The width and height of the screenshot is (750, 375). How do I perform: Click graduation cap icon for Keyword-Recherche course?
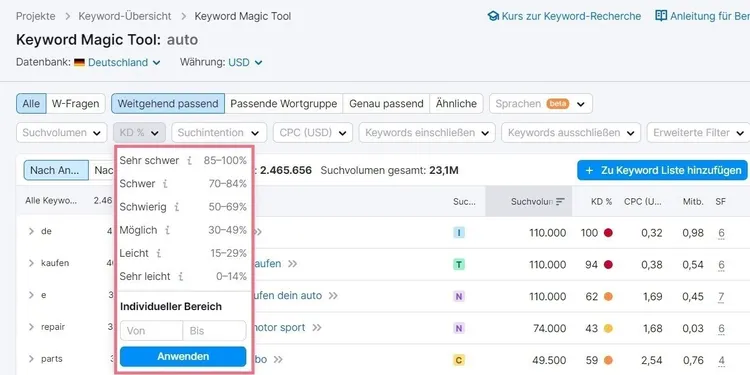pos(493,16)
